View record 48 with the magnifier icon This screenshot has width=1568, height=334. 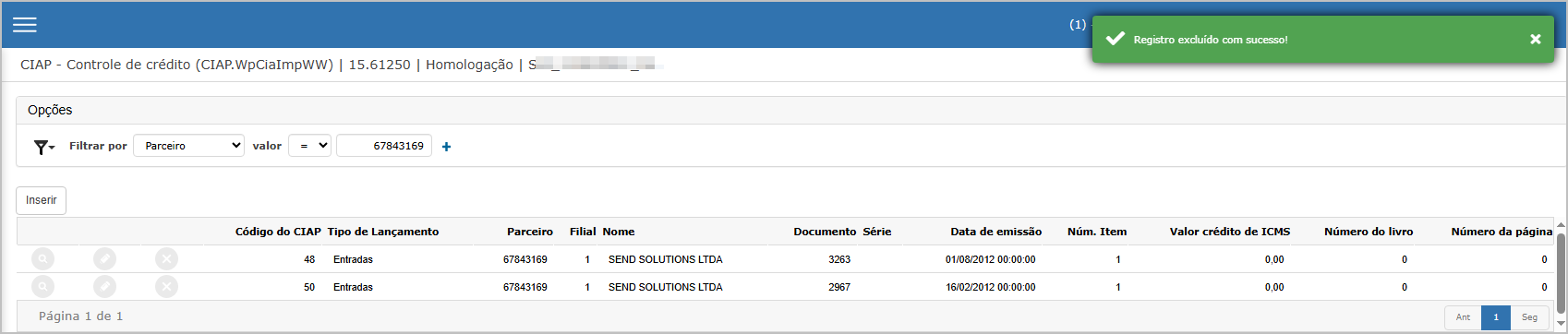42,259
